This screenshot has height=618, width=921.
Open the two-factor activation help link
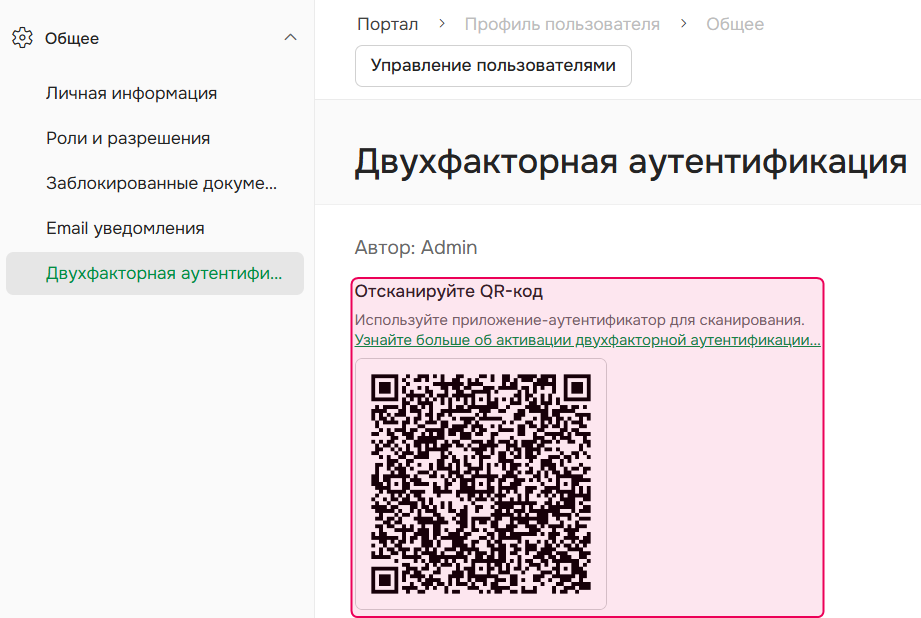click(x=586, y=340)
